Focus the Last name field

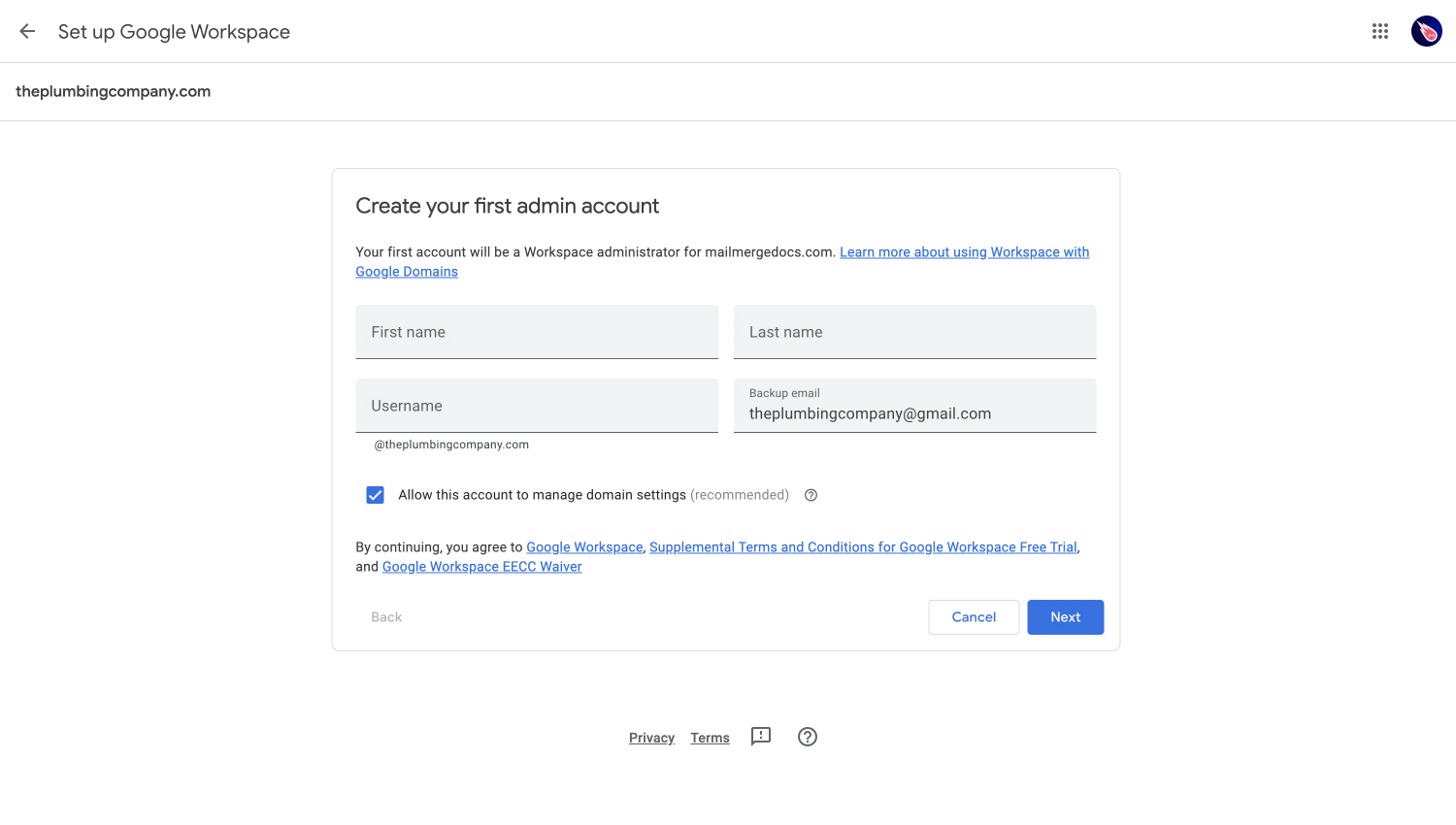(x=914, y=332)
